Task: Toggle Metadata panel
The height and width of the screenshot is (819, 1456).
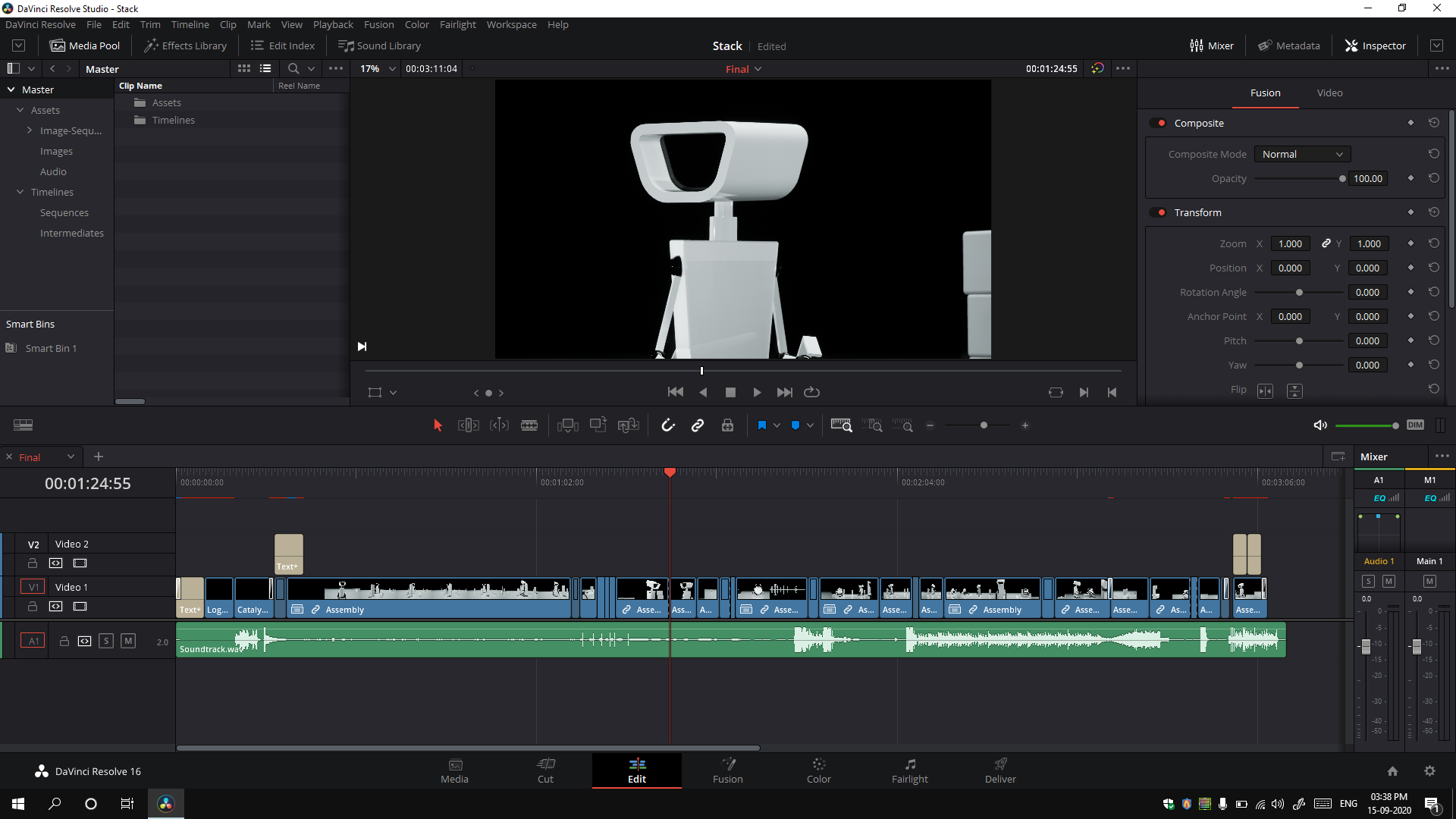Action: (1289, 45)
